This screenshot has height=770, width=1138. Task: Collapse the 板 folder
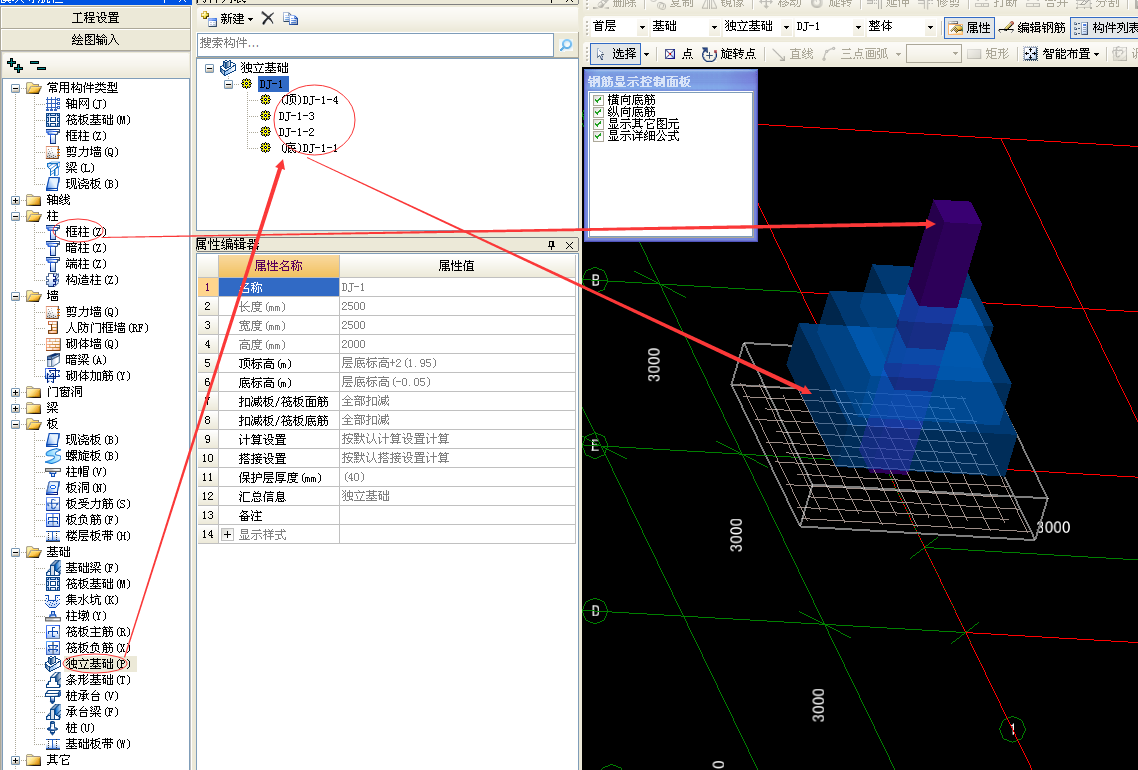[x=15, y=424]
